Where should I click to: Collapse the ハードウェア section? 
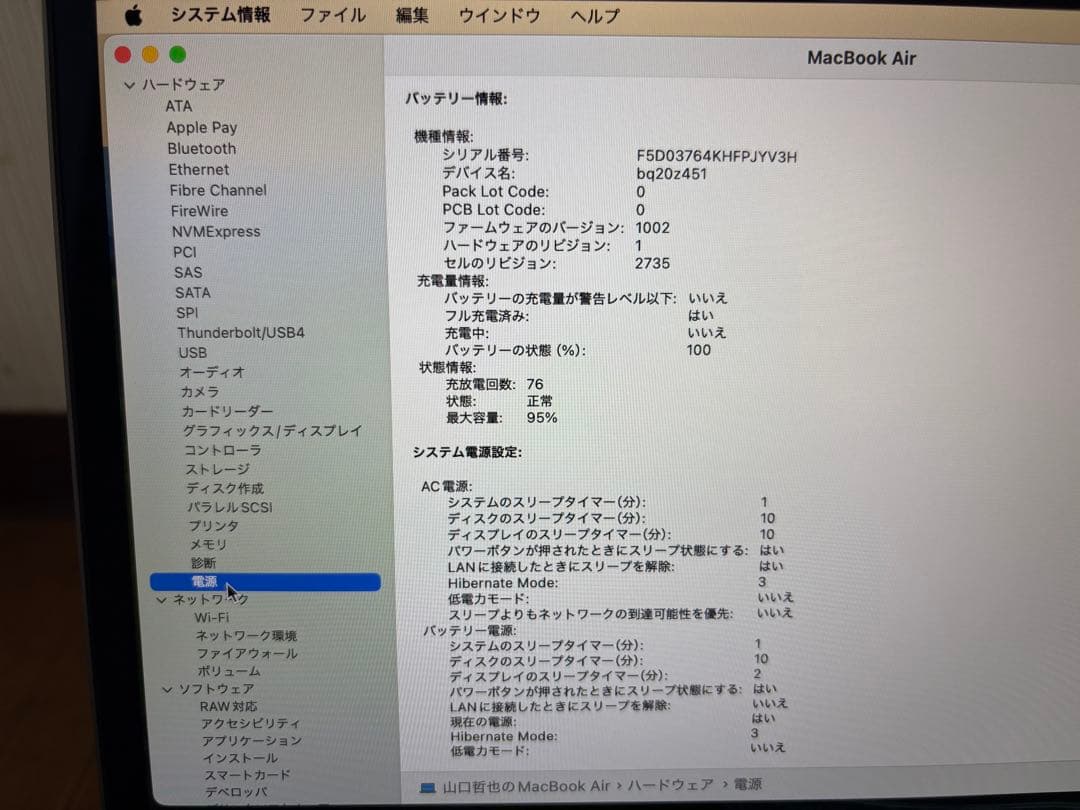131,85
